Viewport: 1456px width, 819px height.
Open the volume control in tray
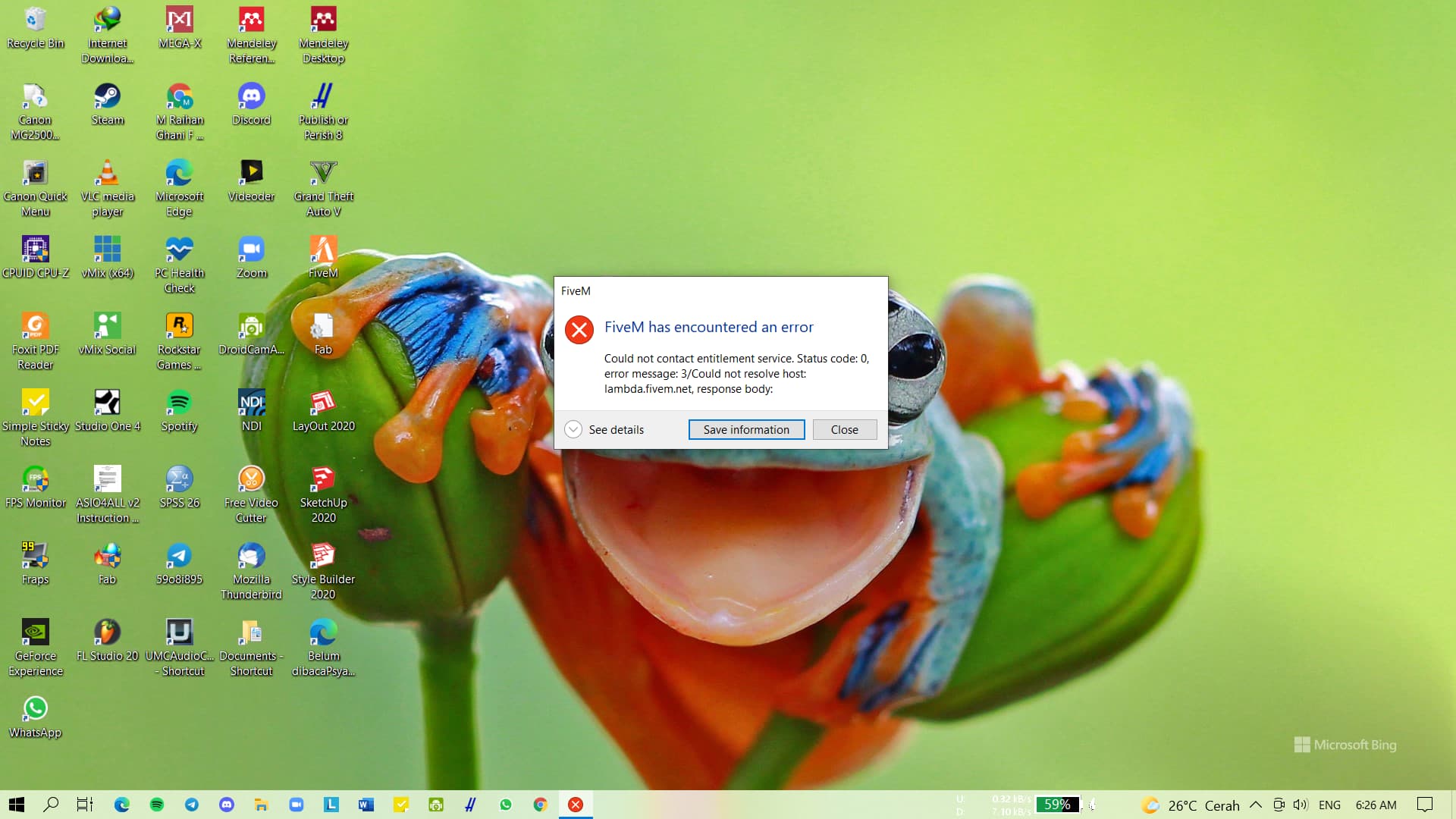(x=1301, y=805)
